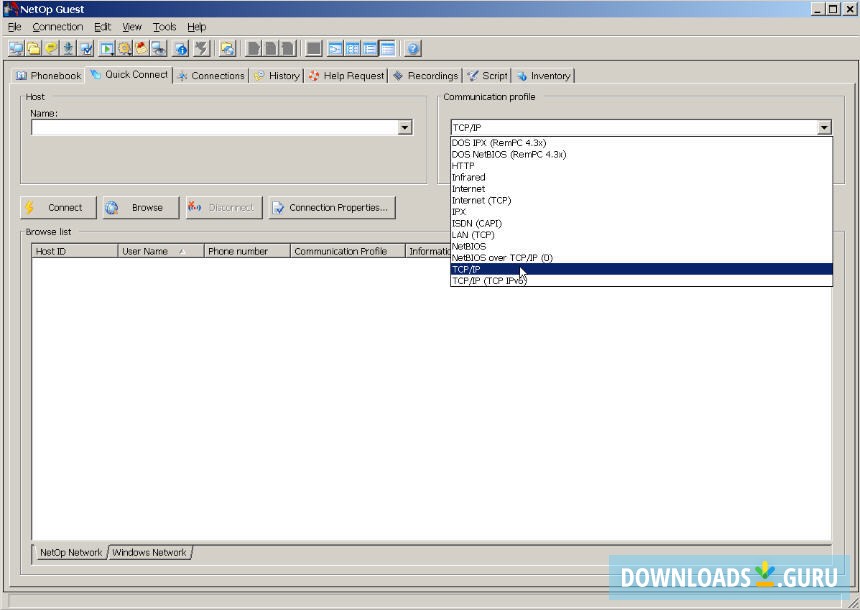Open connection info via the blue info icon
860x610 pixels.
181,49
